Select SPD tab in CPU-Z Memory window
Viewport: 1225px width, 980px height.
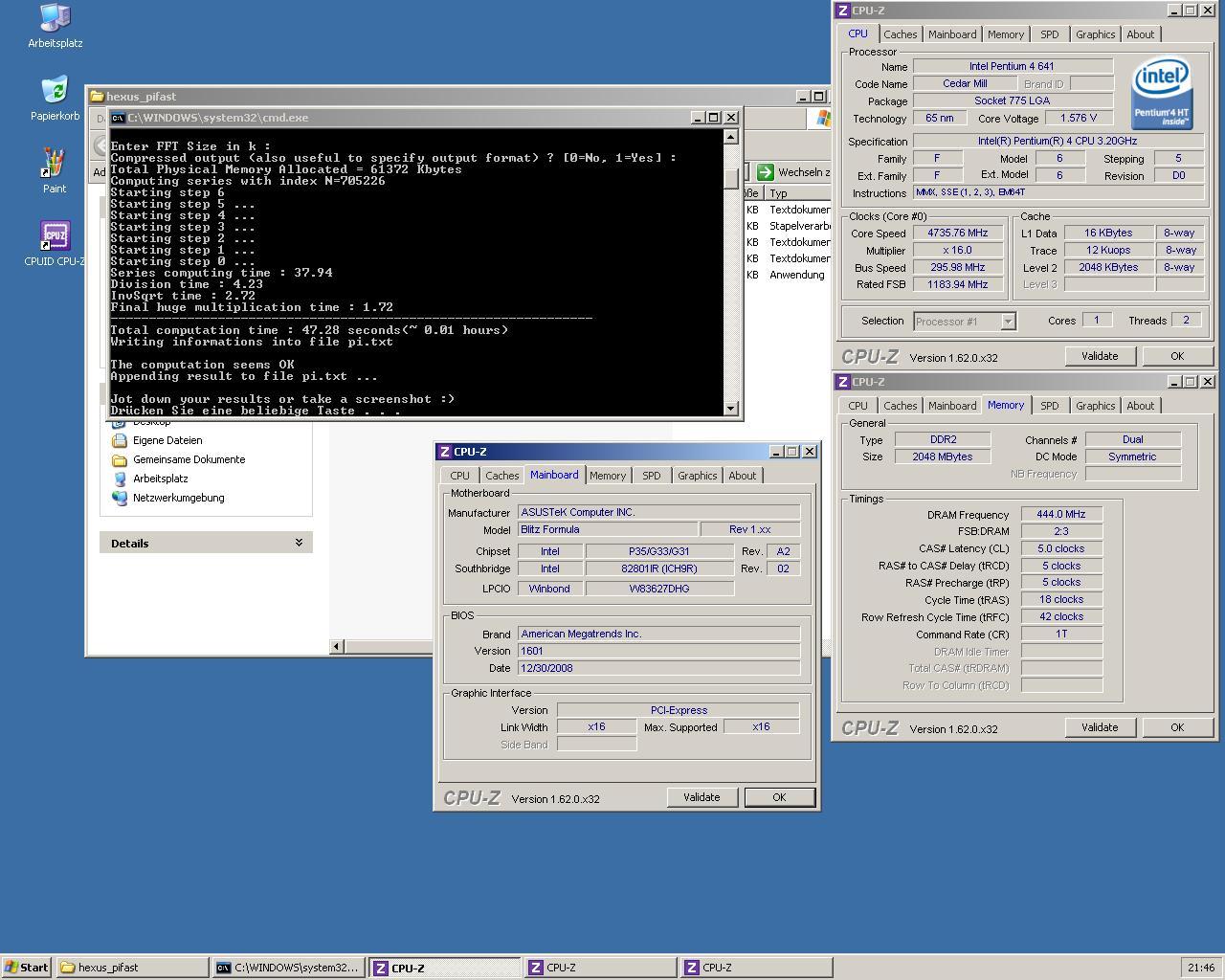(x=1049, y=406)
